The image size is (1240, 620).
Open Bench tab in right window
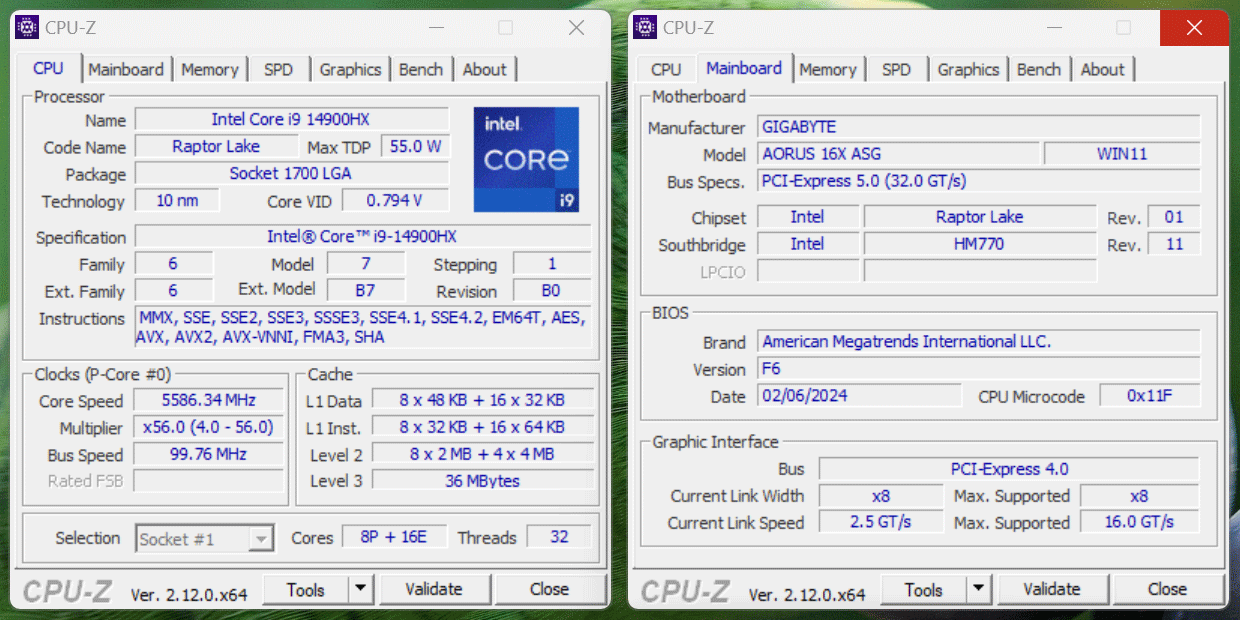click(1039, 70)
